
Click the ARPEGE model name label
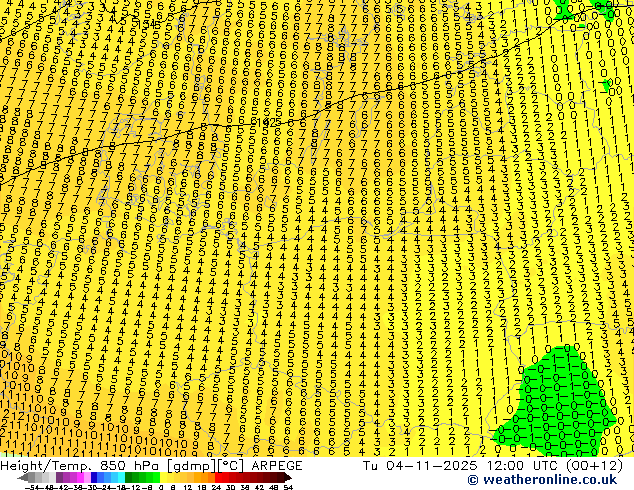point(277,466)
